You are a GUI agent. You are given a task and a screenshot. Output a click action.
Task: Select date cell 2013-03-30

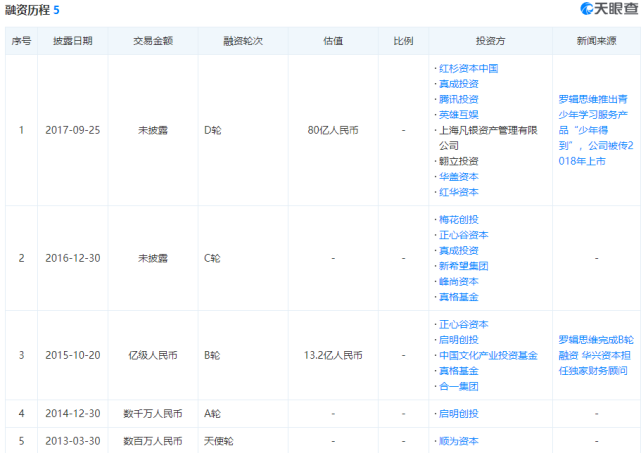(x=73, y=441)
